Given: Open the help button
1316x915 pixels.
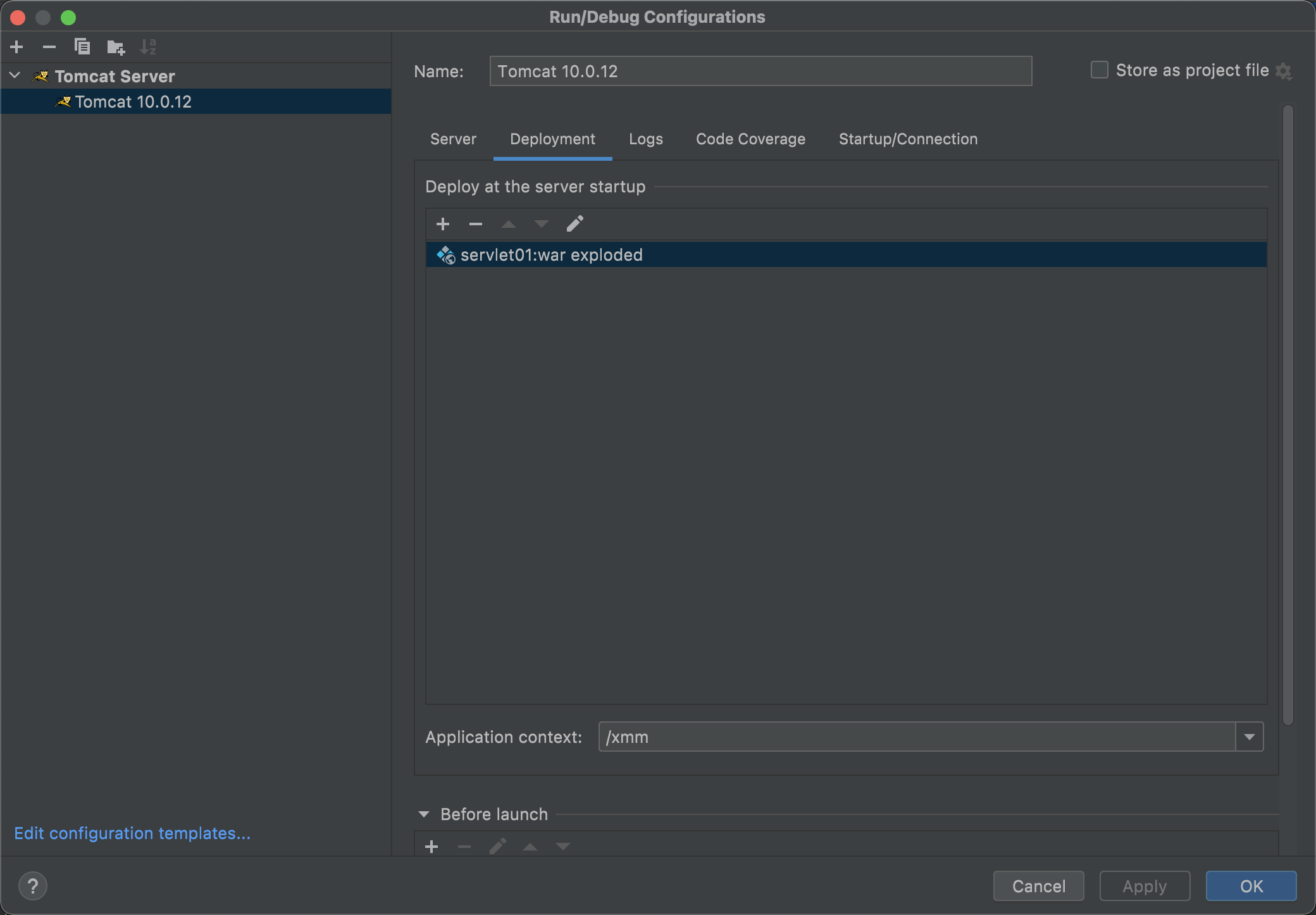Looking at the screenshot, I should 33,886.
